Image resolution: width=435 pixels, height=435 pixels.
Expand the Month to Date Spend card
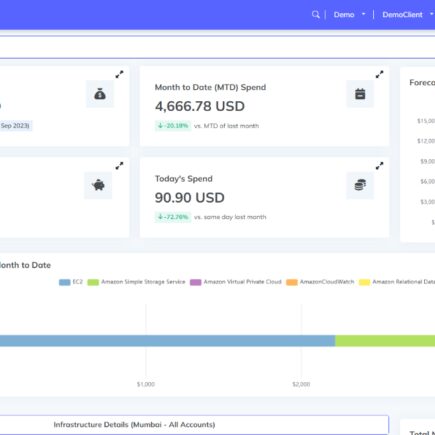379,74
